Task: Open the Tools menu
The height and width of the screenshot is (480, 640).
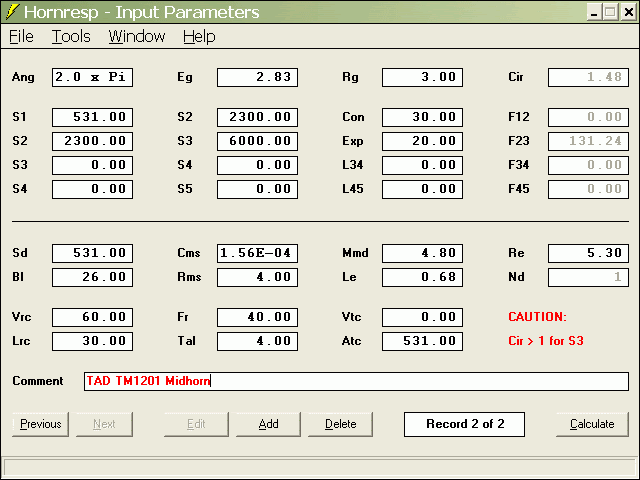Action: pos(71,37)
